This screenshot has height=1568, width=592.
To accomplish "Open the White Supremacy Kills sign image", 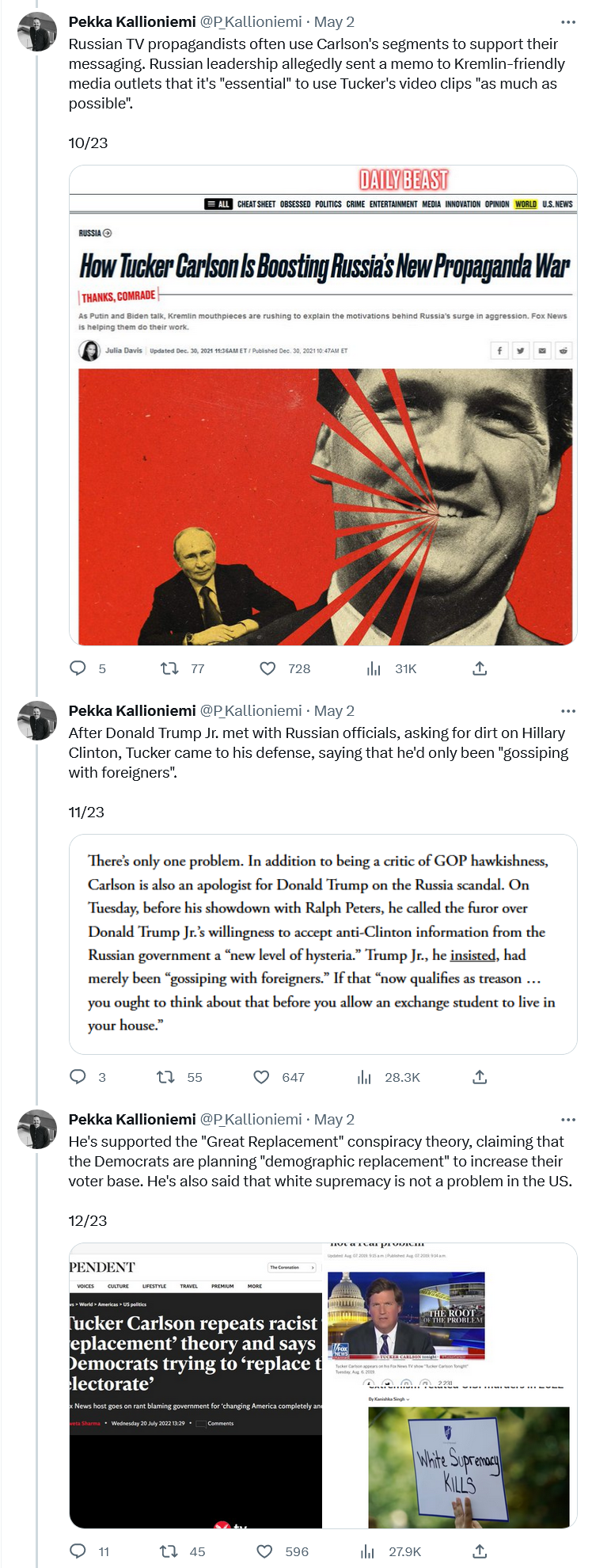I will 469,1467.
